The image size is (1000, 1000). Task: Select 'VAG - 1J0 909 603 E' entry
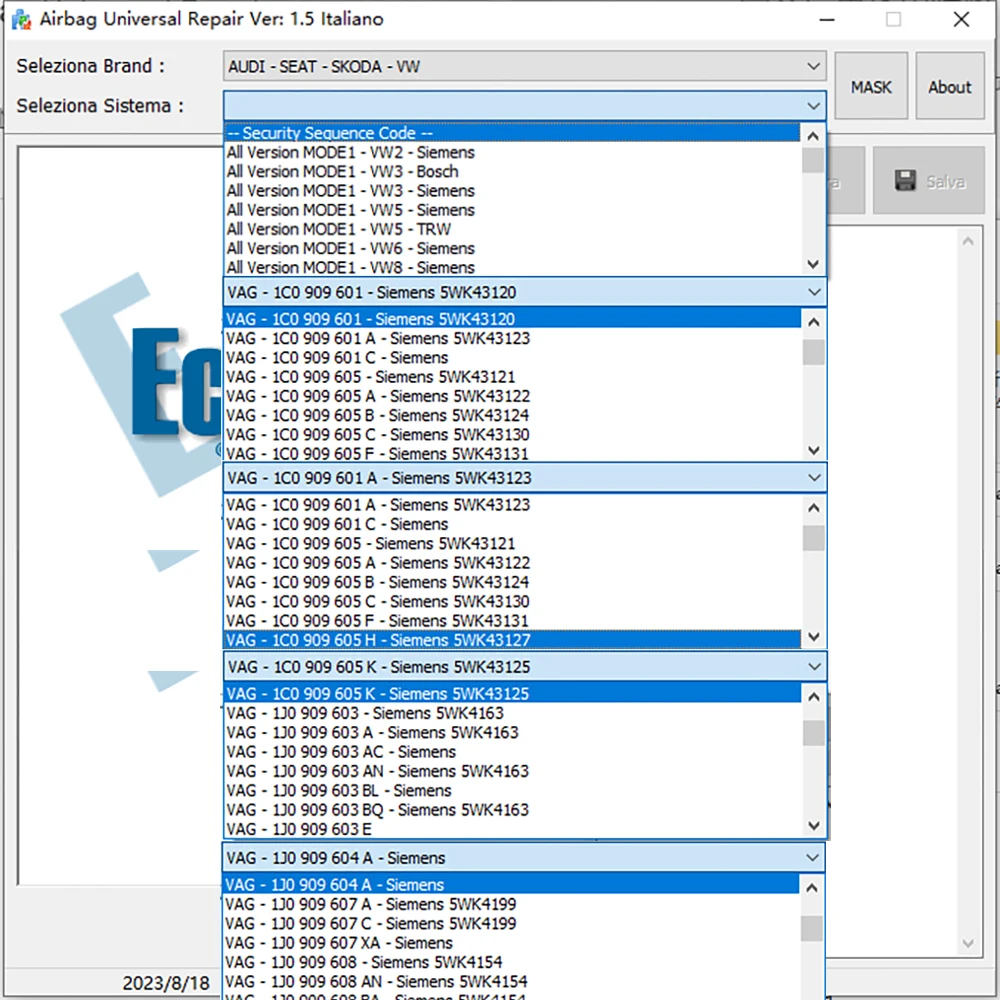(512, 829)
